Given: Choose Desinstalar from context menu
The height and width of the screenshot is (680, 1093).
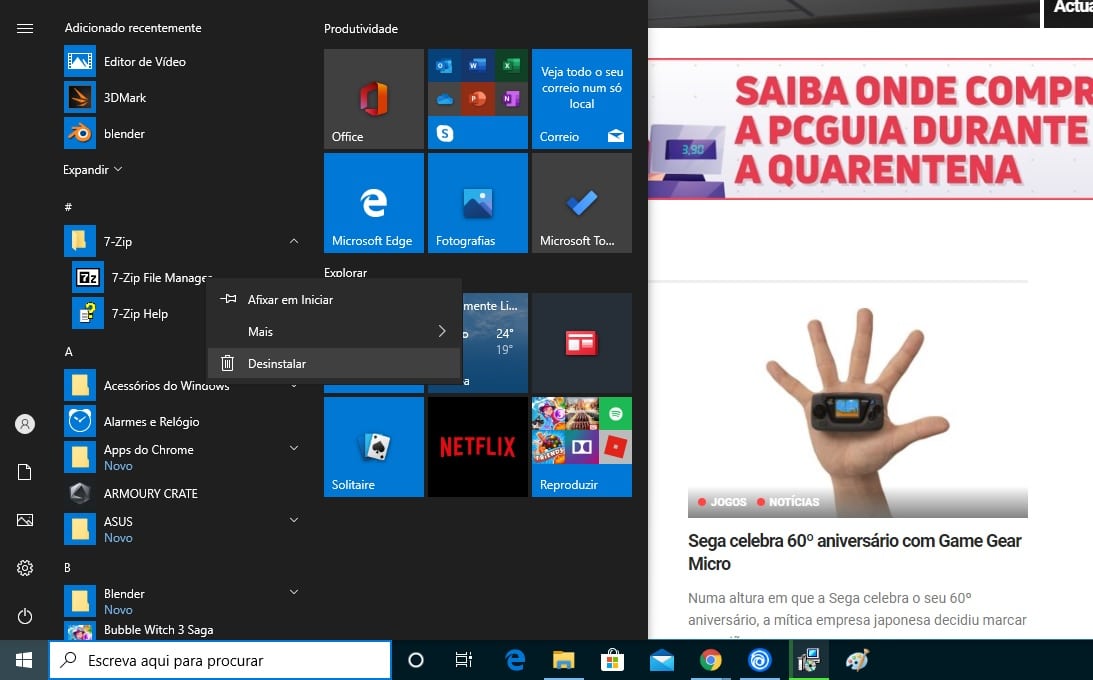Looking at the screenshot, I should [335, 364].
